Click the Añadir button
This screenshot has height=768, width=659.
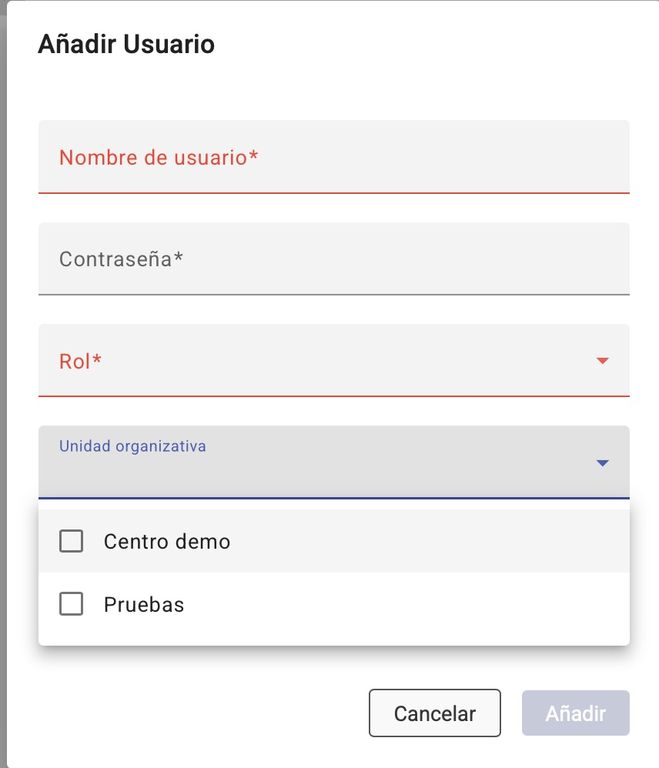[x=575, y=713]
